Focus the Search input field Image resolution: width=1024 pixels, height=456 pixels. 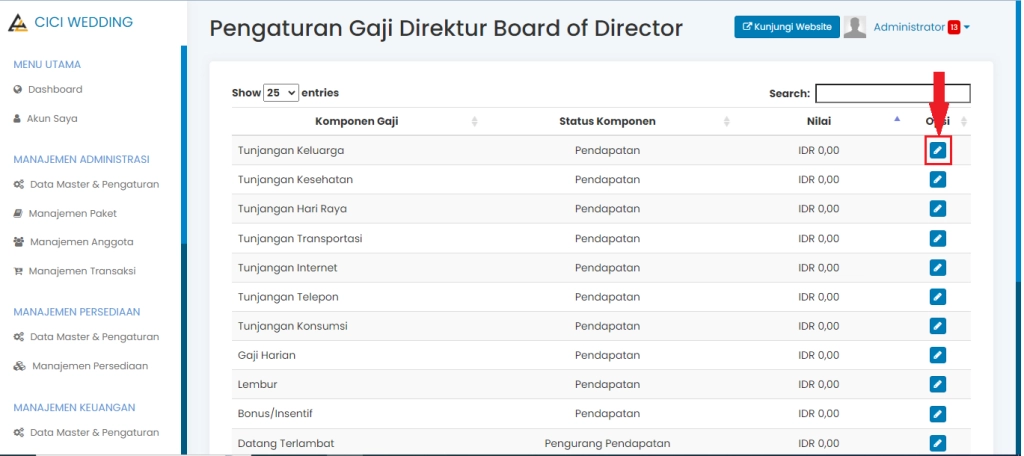893,93
